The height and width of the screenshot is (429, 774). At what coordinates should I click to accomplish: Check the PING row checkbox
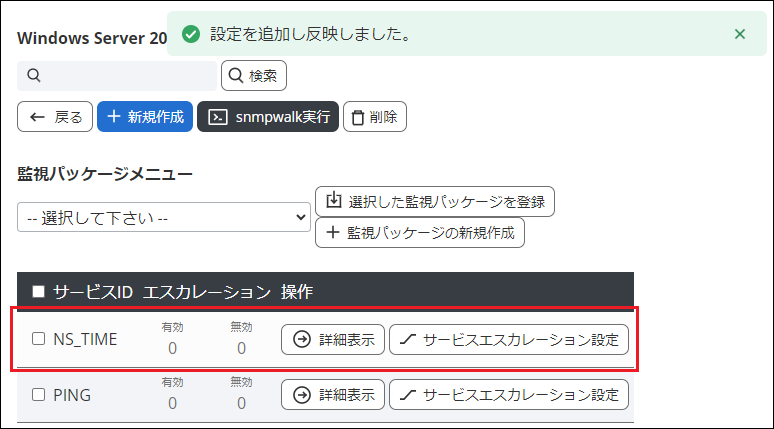coord(39,395)
